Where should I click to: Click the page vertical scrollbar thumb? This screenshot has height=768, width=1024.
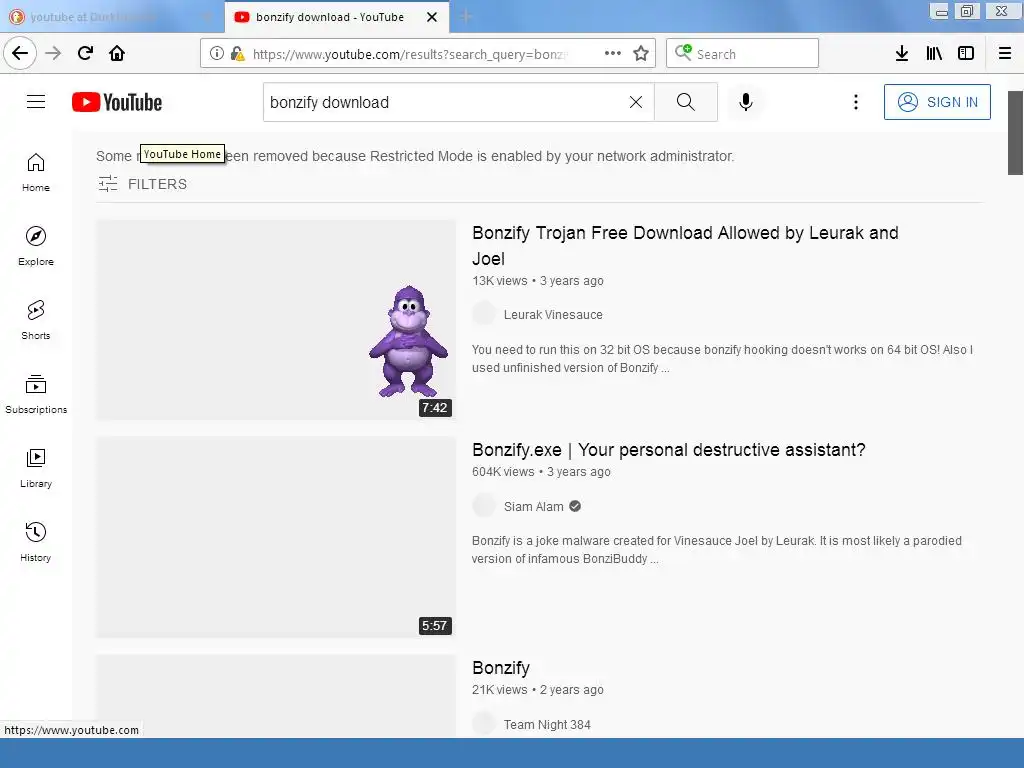pyautogui.click(x=1016, y=133)
